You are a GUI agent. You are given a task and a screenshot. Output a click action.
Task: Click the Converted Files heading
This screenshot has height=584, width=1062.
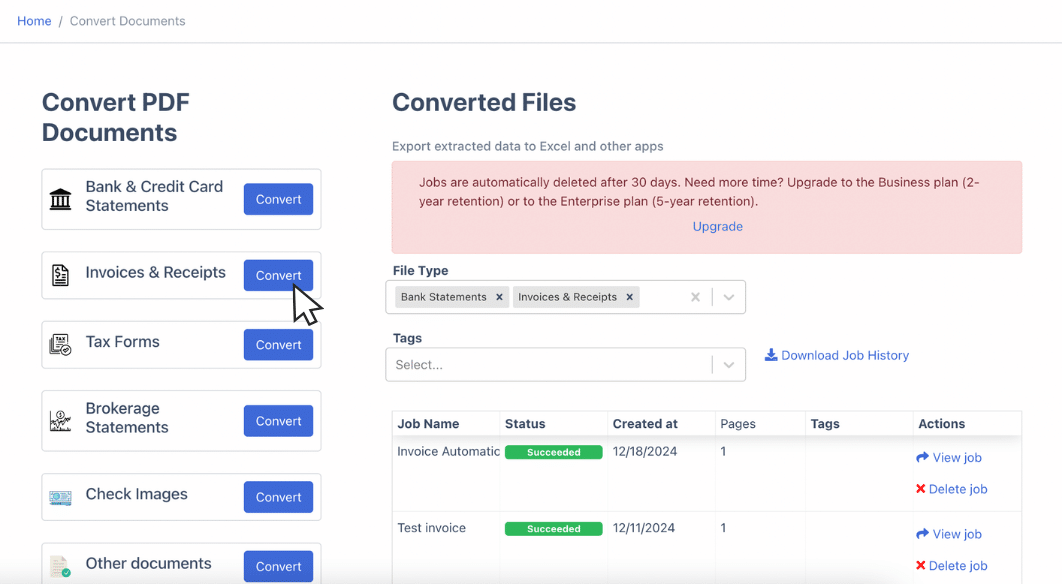point(484,102)
